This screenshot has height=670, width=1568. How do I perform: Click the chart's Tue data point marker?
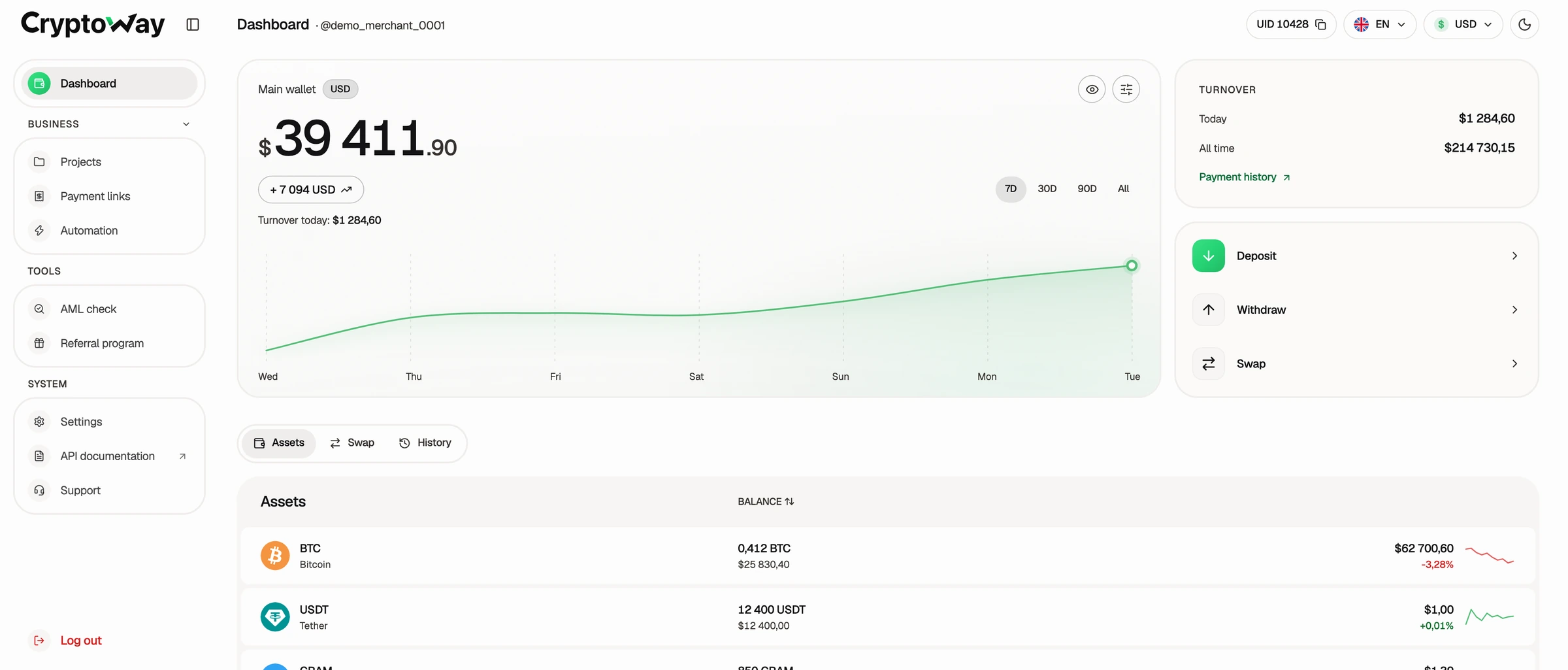coord(1132,265)
